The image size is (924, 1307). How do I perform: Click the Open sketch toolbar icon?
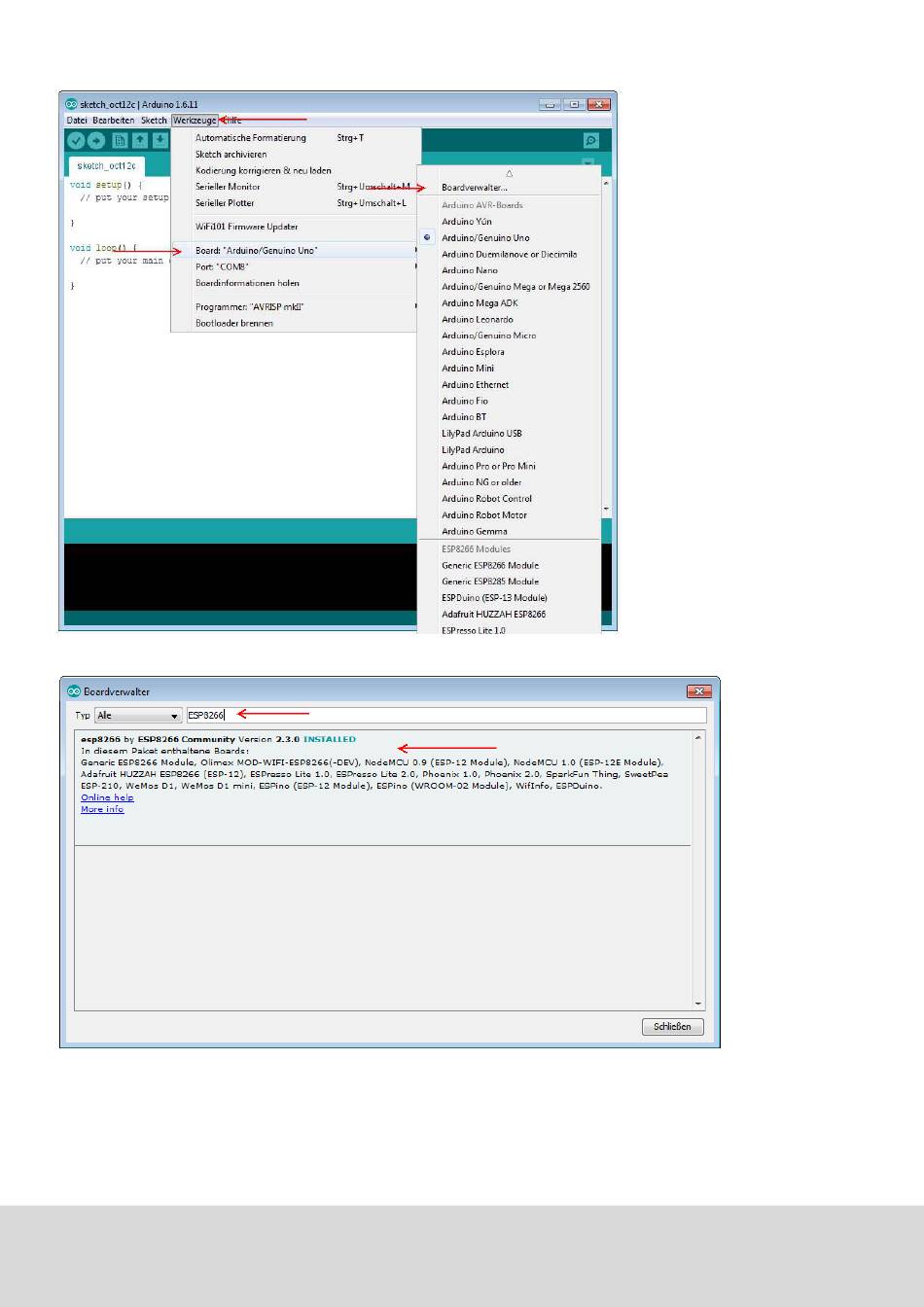coord(141,141)
